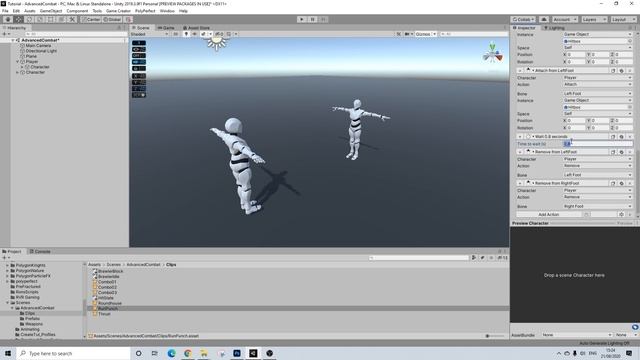Image resolution: width=640 pixels, height=360 pixels.
Task: Open the cloud services icon
Action: click(544, 19)
